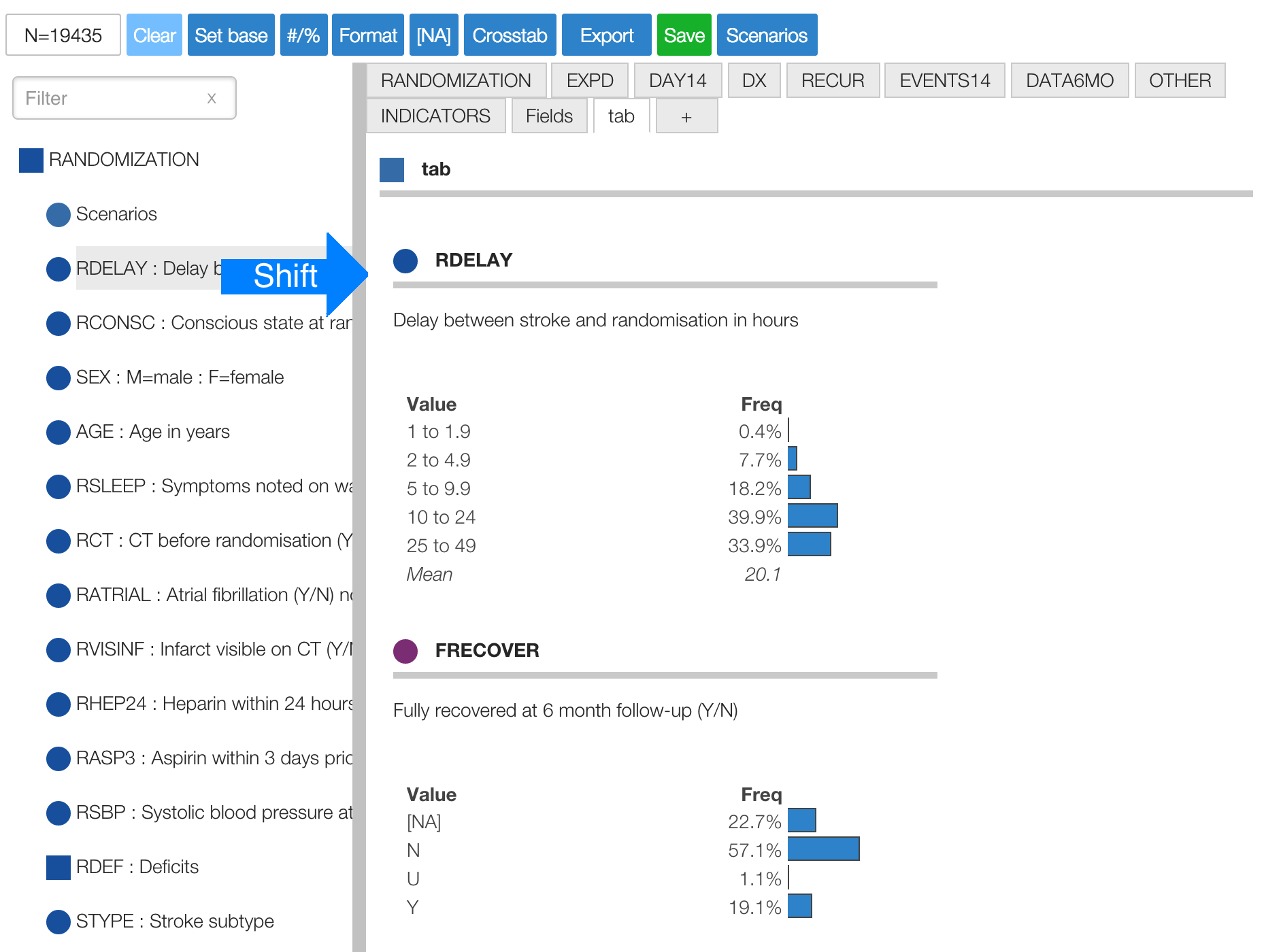Clear the filter with the x button
This screenshot has width=1264, height=952.
pos(212,99)
